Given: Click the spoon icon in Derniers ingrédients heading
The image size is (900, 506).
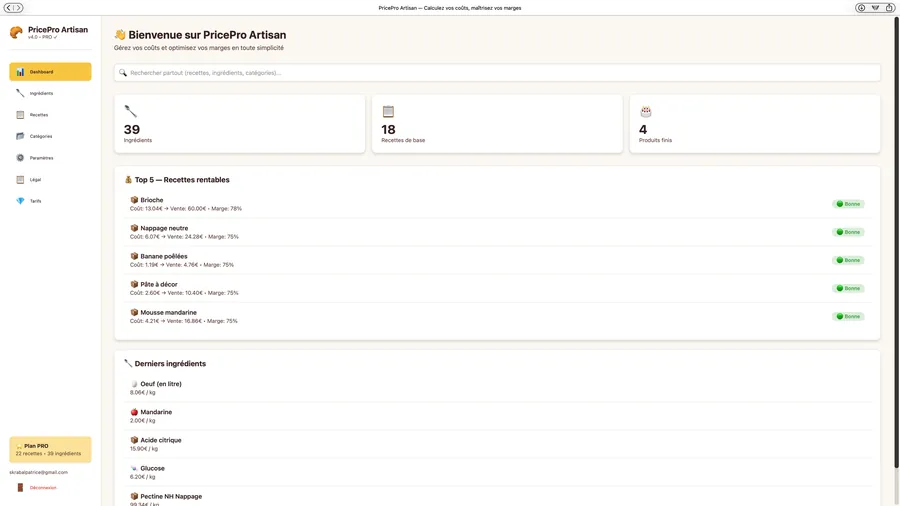Looking at the screenshot, I should [128, 363].
